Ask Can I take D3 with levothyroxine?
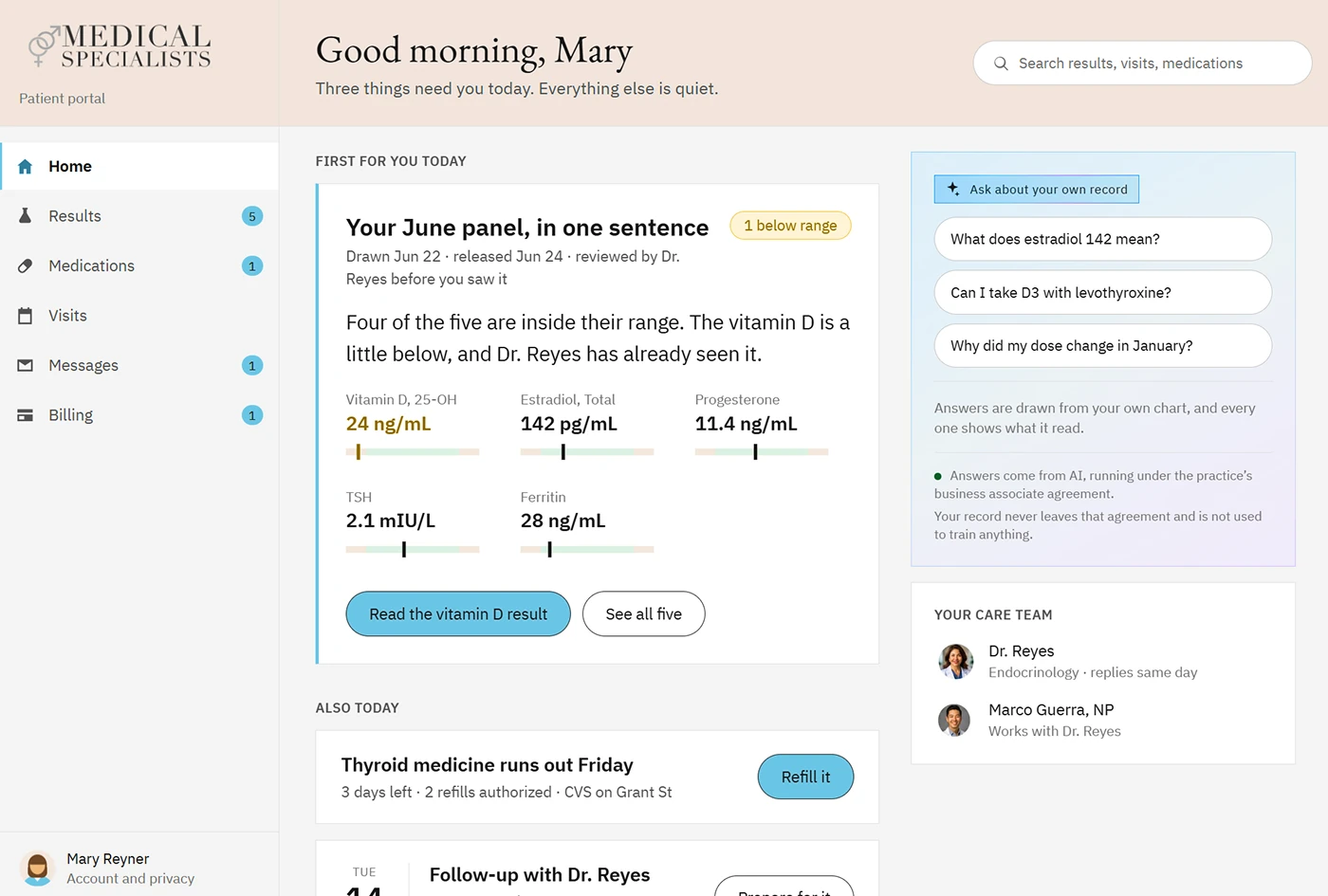This screenshot has height=896, width=1328. click(1103, 293)
